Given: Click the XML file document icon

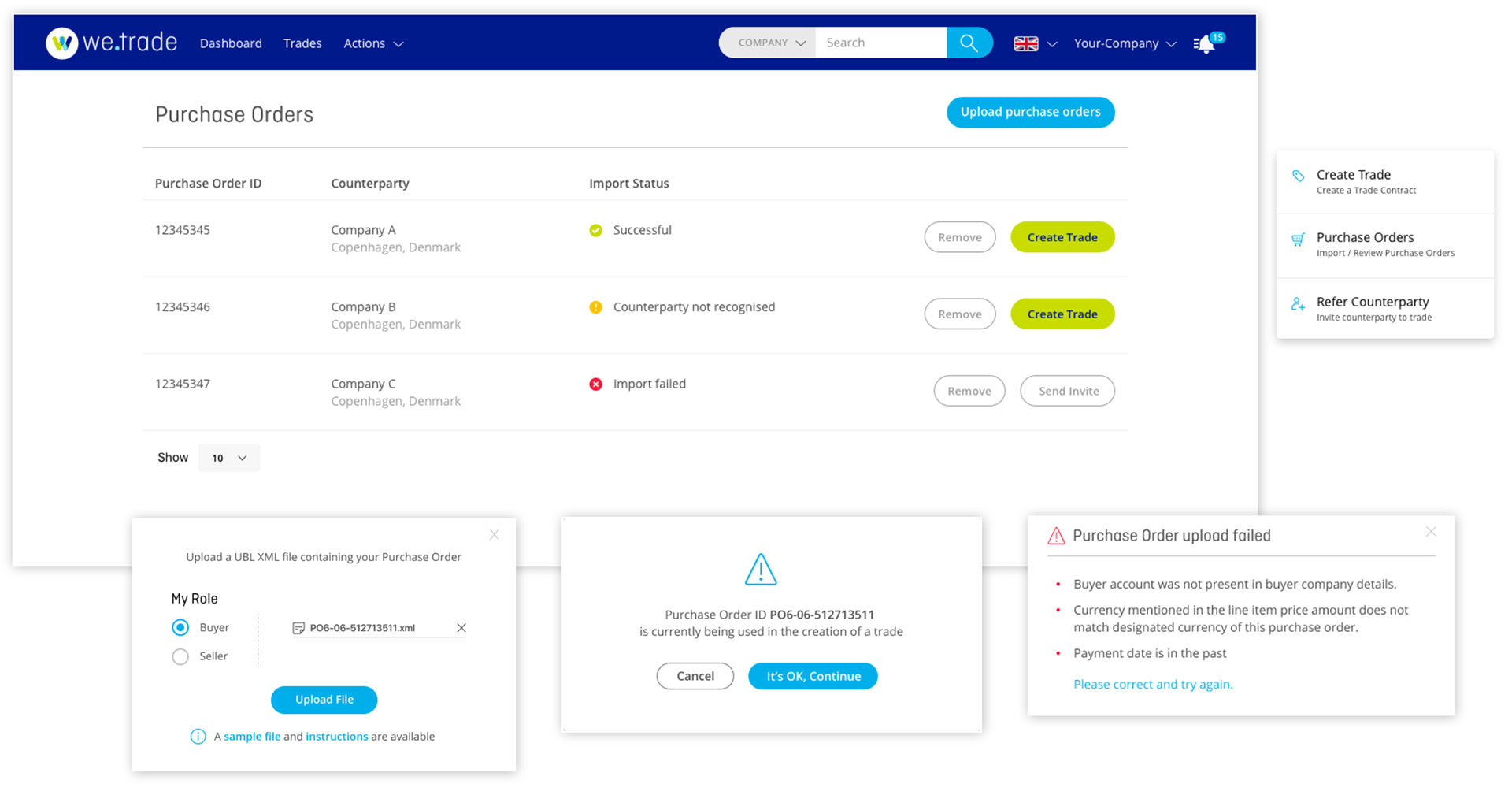Looking at the screenshot, I should [x=298, y=628].
